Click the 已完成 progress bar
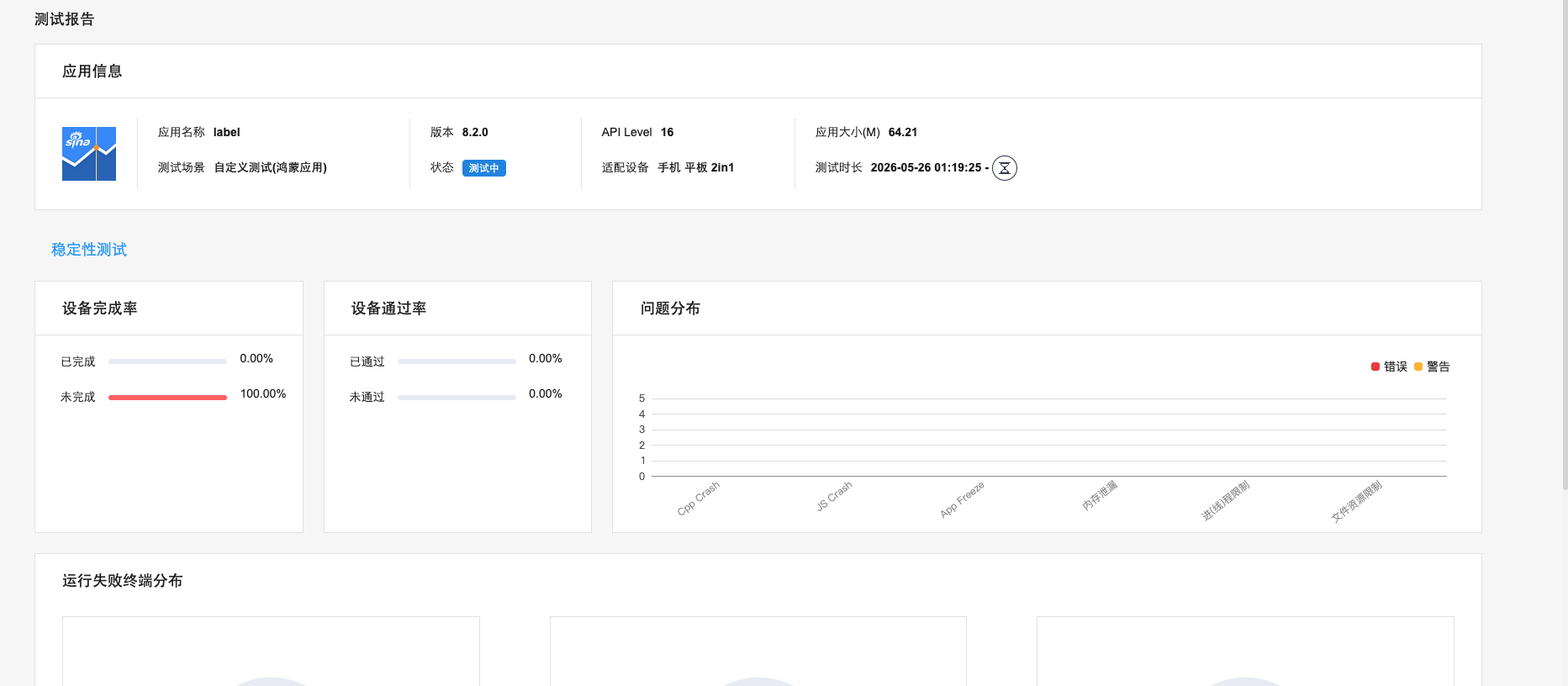 [167, 361]
